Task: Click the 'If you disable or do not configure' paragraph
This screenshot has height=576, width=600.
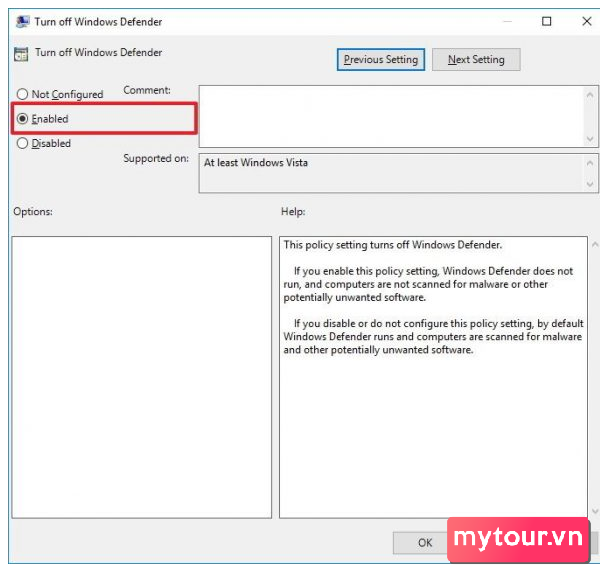Action: pos(433,336)
